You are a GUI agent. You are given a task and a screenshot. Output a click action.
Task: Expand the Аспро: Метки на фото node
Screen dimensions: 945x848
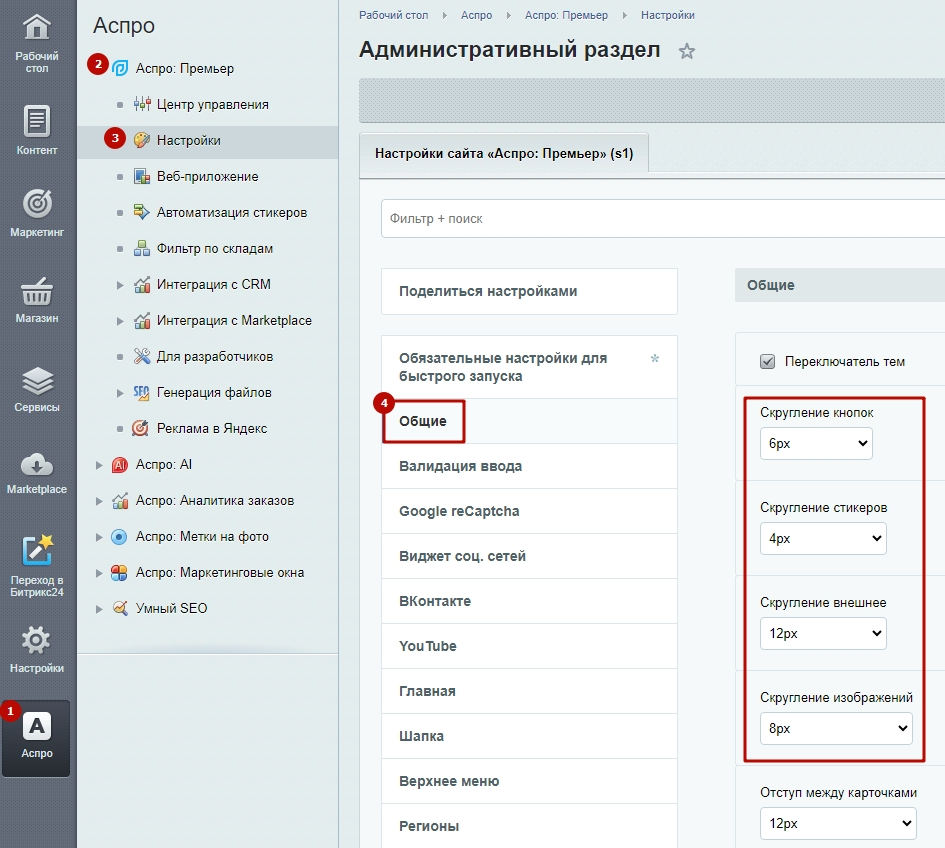[99, 537]
